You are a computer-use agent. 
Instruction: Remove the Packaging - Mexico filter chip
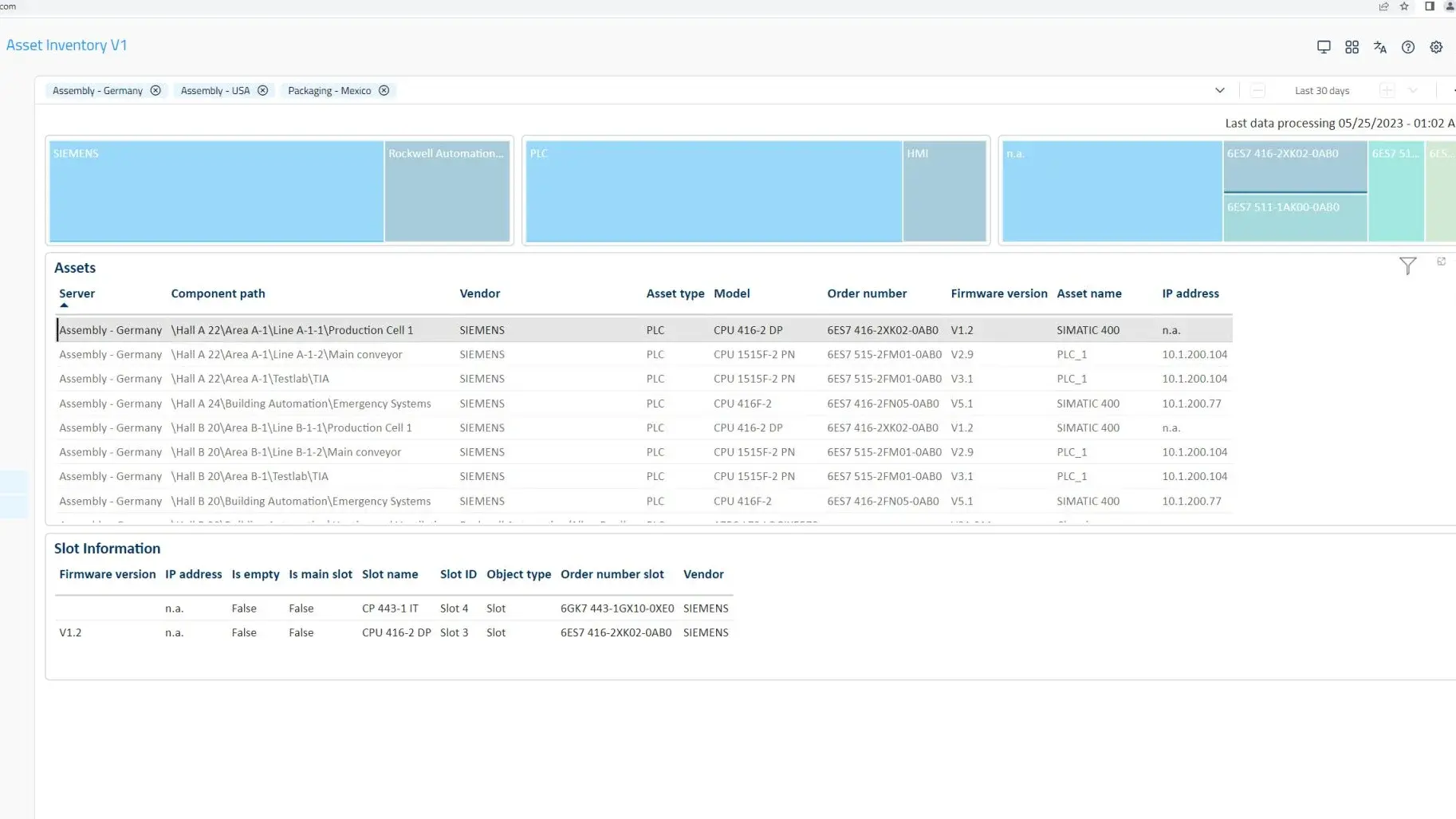pos(384,90)
